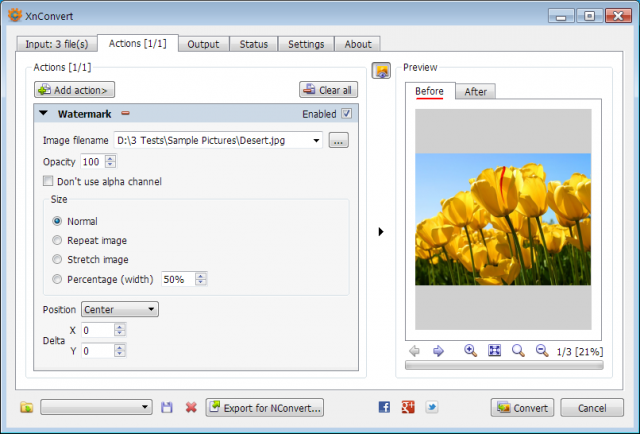This screenshot has height=434, width=640.
Task: Fit preview image to window
Action: click(494, 351)
